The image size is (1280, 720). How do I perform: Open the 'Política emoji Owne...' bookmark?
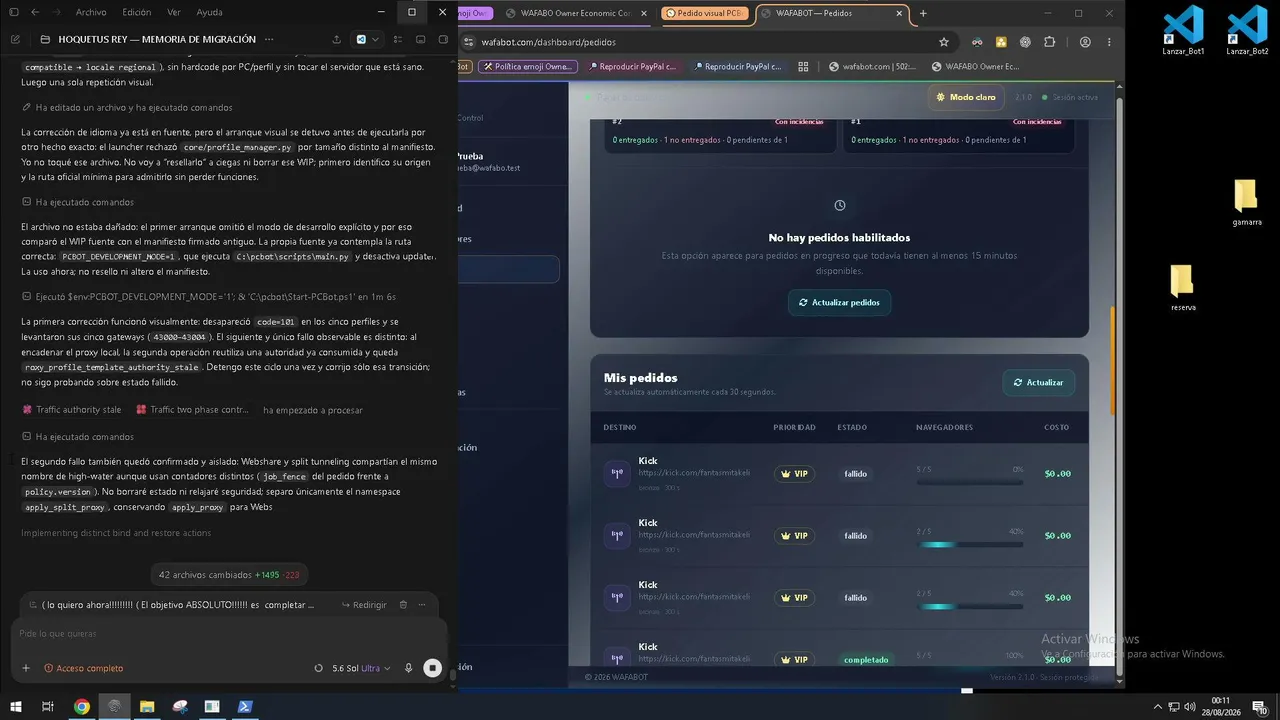[x=529, y=67]
